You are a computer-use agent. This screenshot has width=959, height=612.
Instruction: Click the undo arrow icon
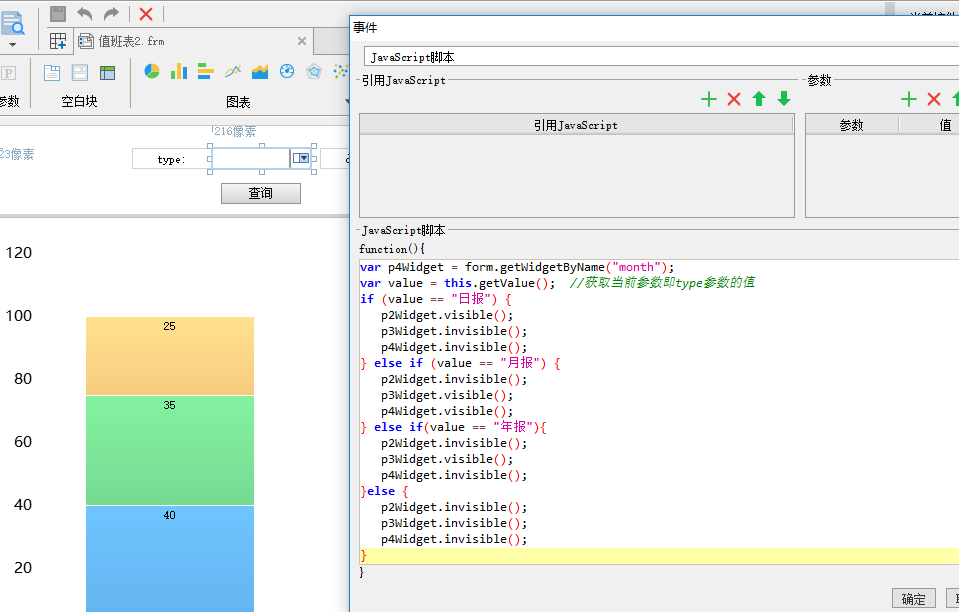(x=84, y=13)
